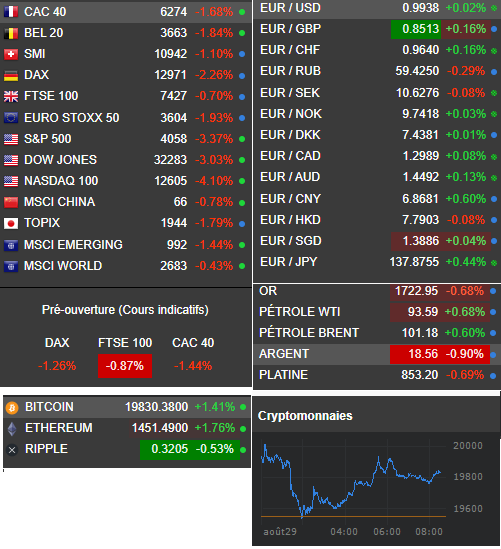Screen dimensions: 501x549
Task: Click the EUR / RUB price 59.4250
Action: pos(417,71)
